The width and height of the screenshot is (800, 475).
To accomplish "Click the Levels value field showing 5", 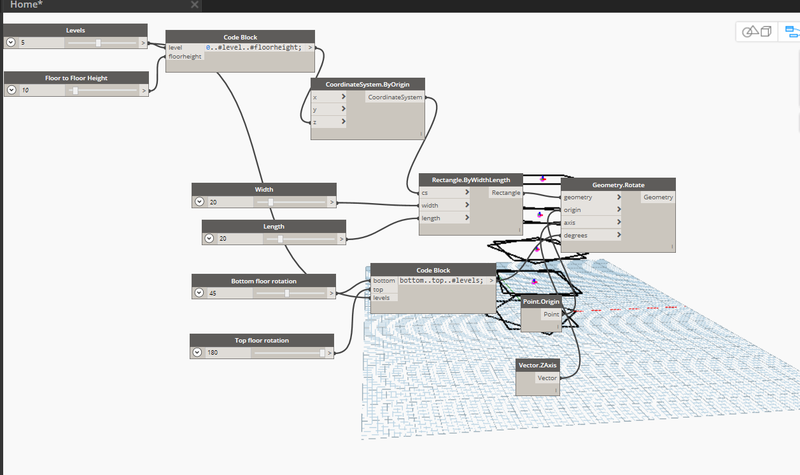I will [x=41, y=43].
